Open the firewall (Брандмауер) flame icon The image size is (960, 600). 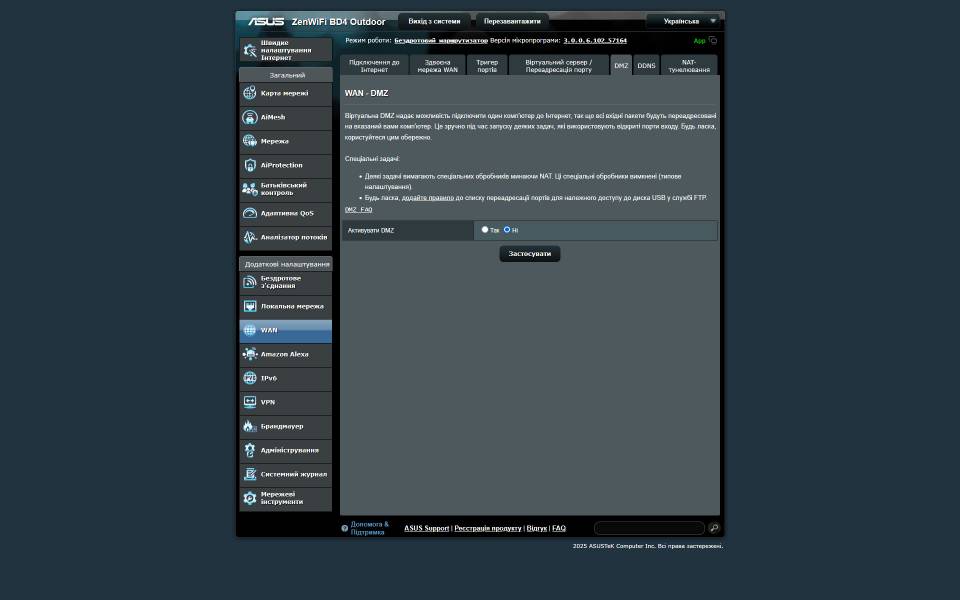point(250,426)
